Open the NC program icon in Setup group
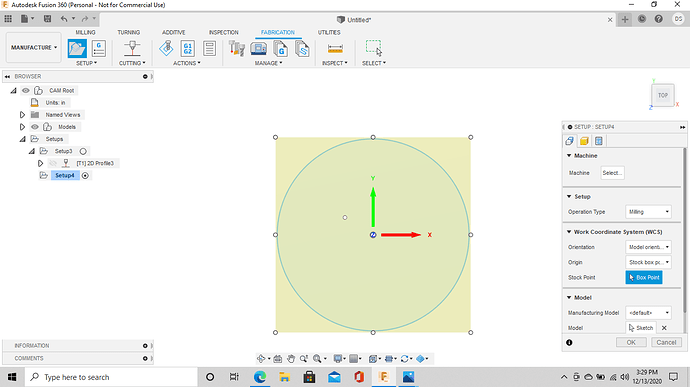The width and height of the screenshot is (690, 387). (99, 48)
